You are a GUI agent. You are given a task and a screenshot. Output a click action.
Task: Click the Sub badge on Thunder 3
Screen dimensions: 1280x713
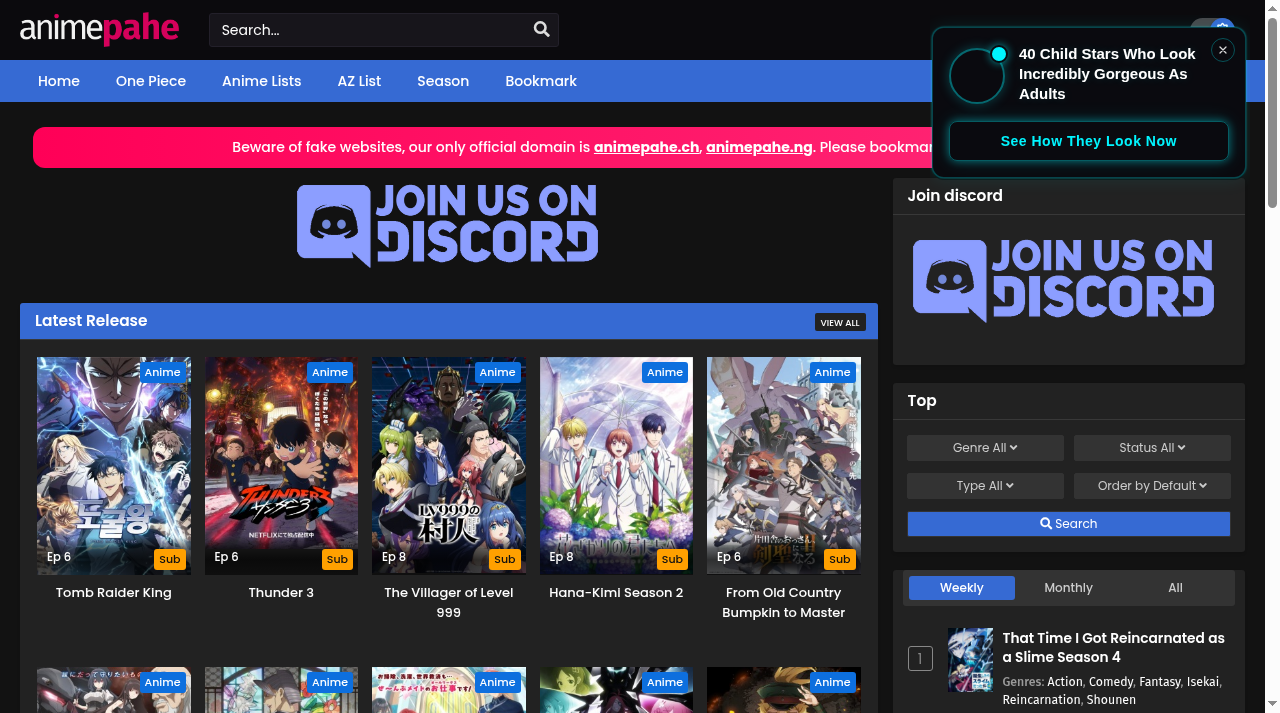pyautogui.click(x=337, y=559)
